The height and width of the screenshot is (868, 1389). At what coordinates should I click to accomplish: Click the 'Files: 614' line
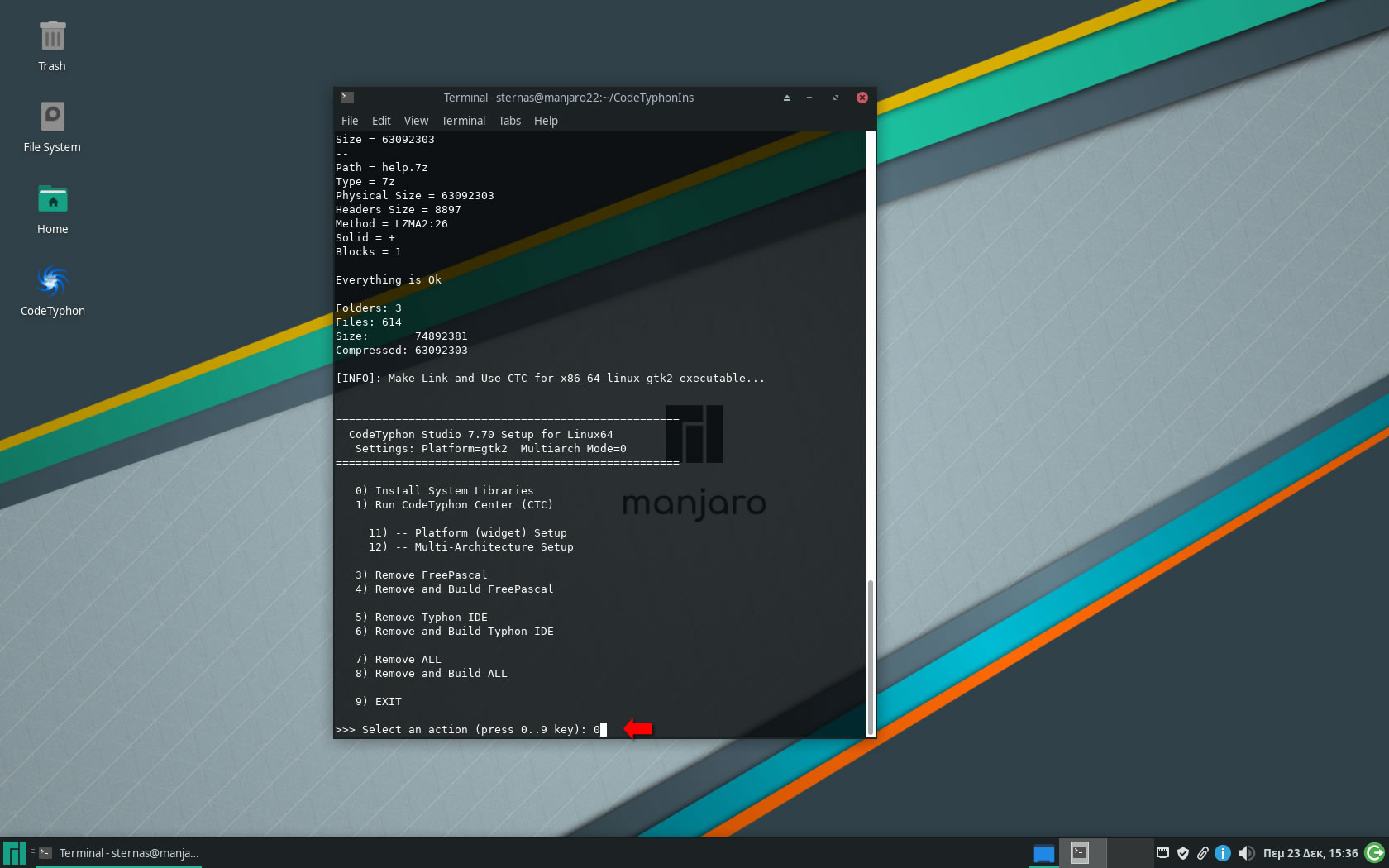[369, 322]
